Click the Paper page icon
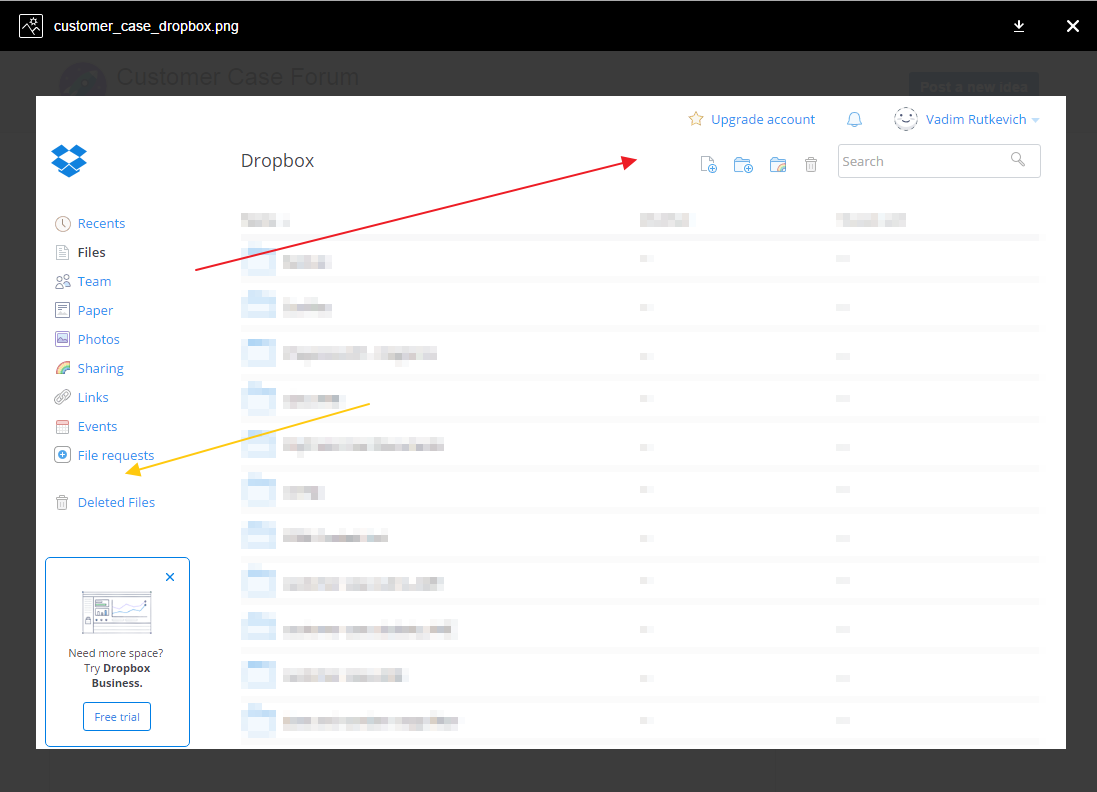Viewport: 1097px width, 792px height. (x=62, y=310)
